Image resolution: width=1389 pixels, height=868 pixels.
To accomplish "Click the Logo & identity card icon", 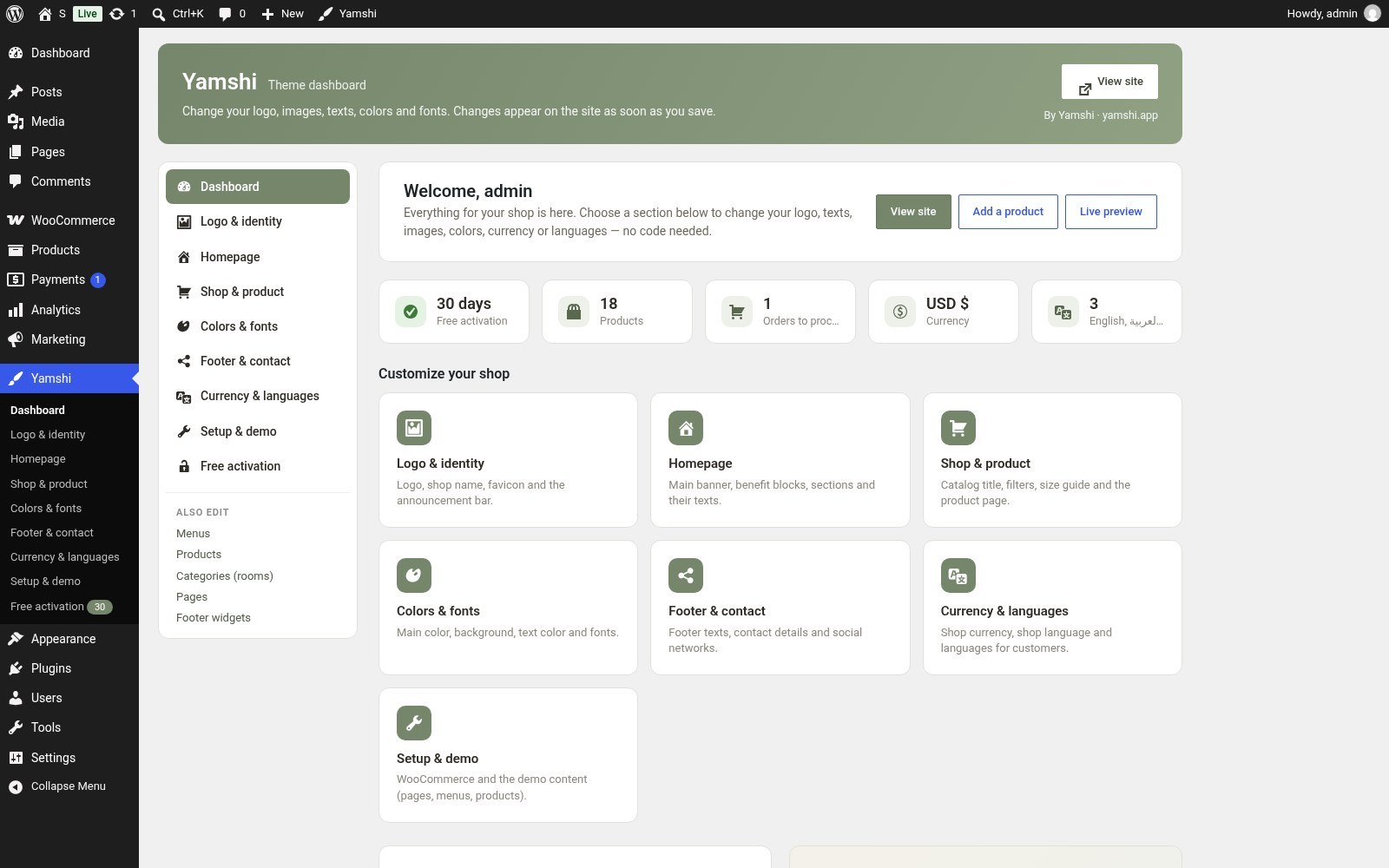I will point(414,428).
